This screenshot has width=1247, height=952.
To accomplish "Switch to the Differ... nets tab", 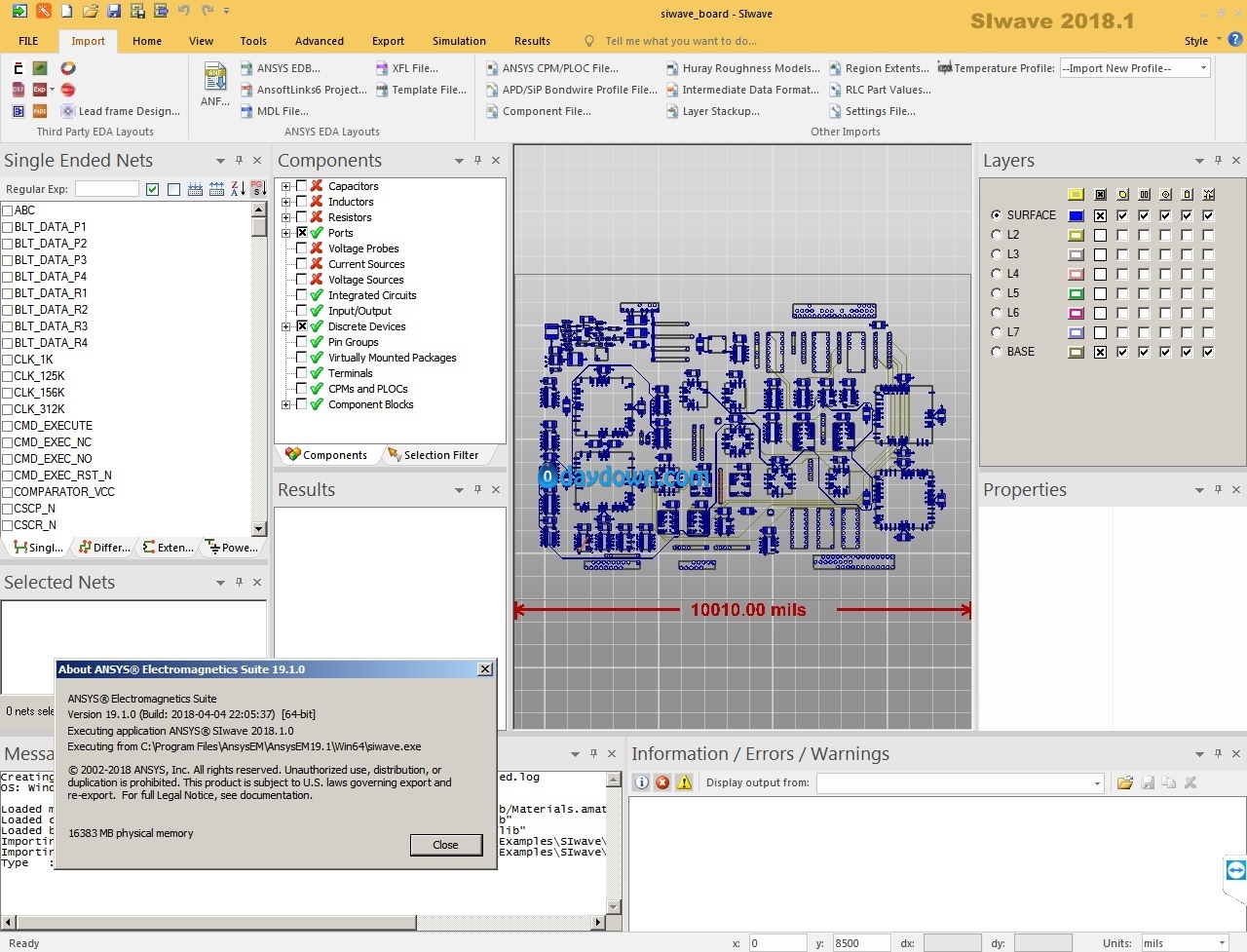I will point(104,548).
